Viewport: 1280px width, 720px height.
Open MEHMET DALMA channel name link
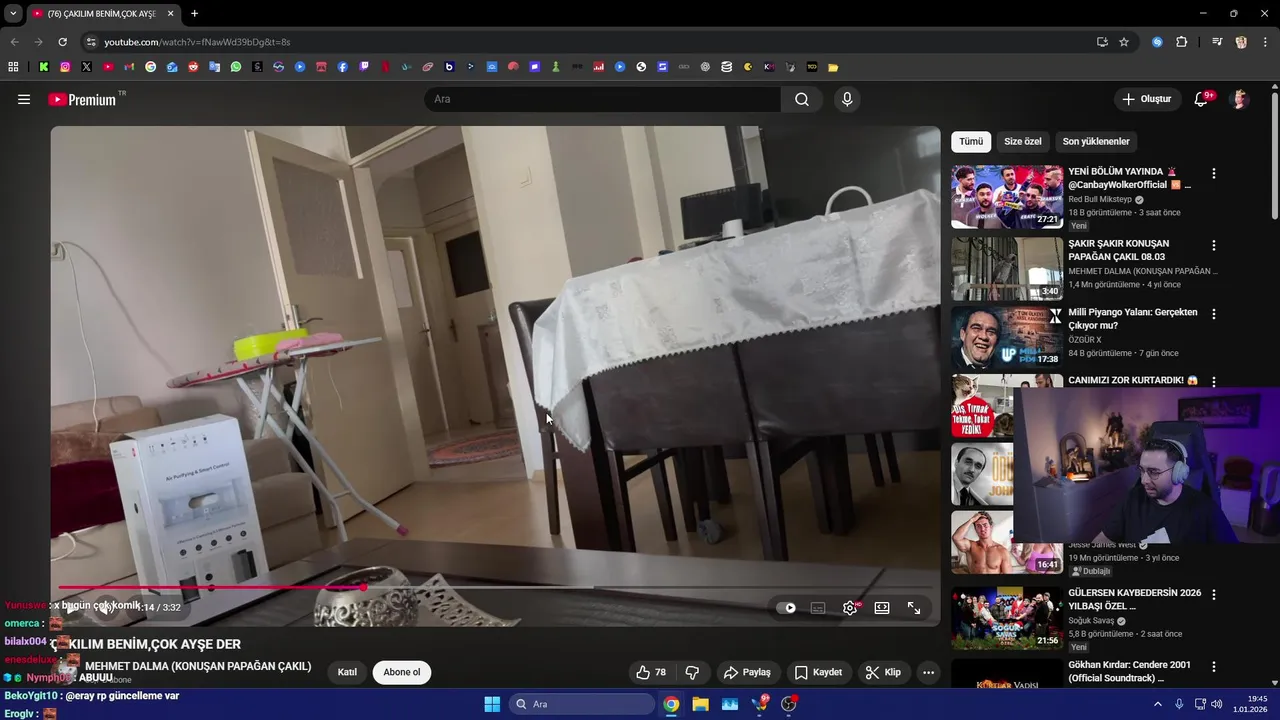tap(198, 666)
